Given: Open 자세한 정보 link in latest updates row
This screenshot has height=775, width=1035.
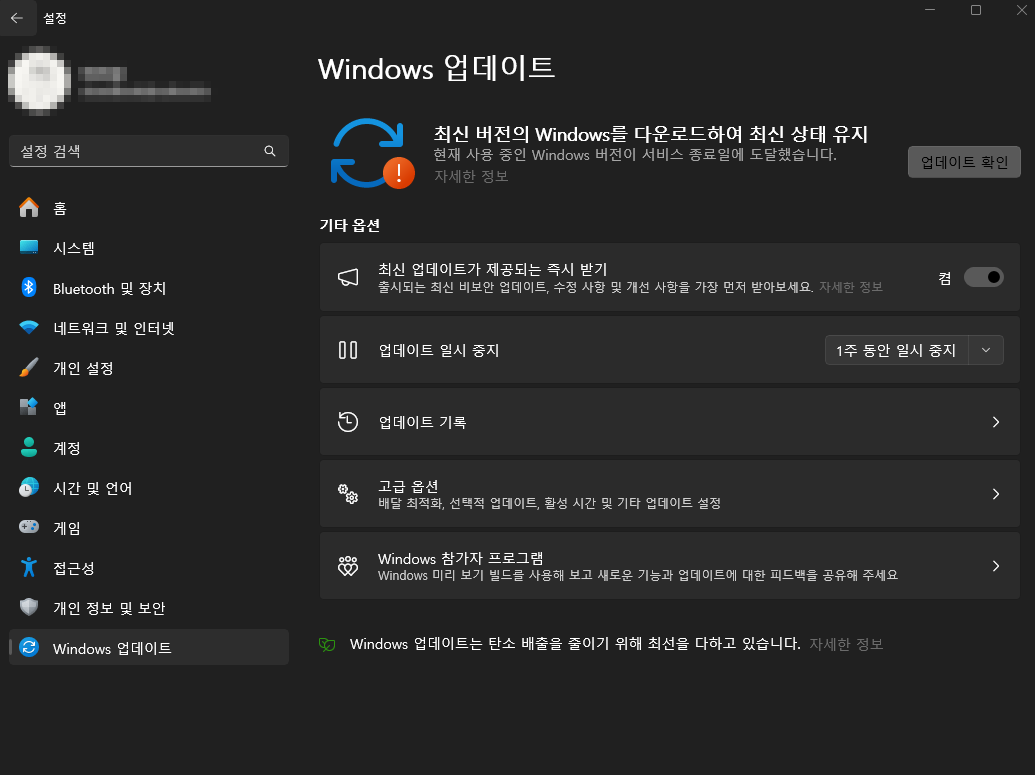Looking at the screenshot, I should 851,287.
